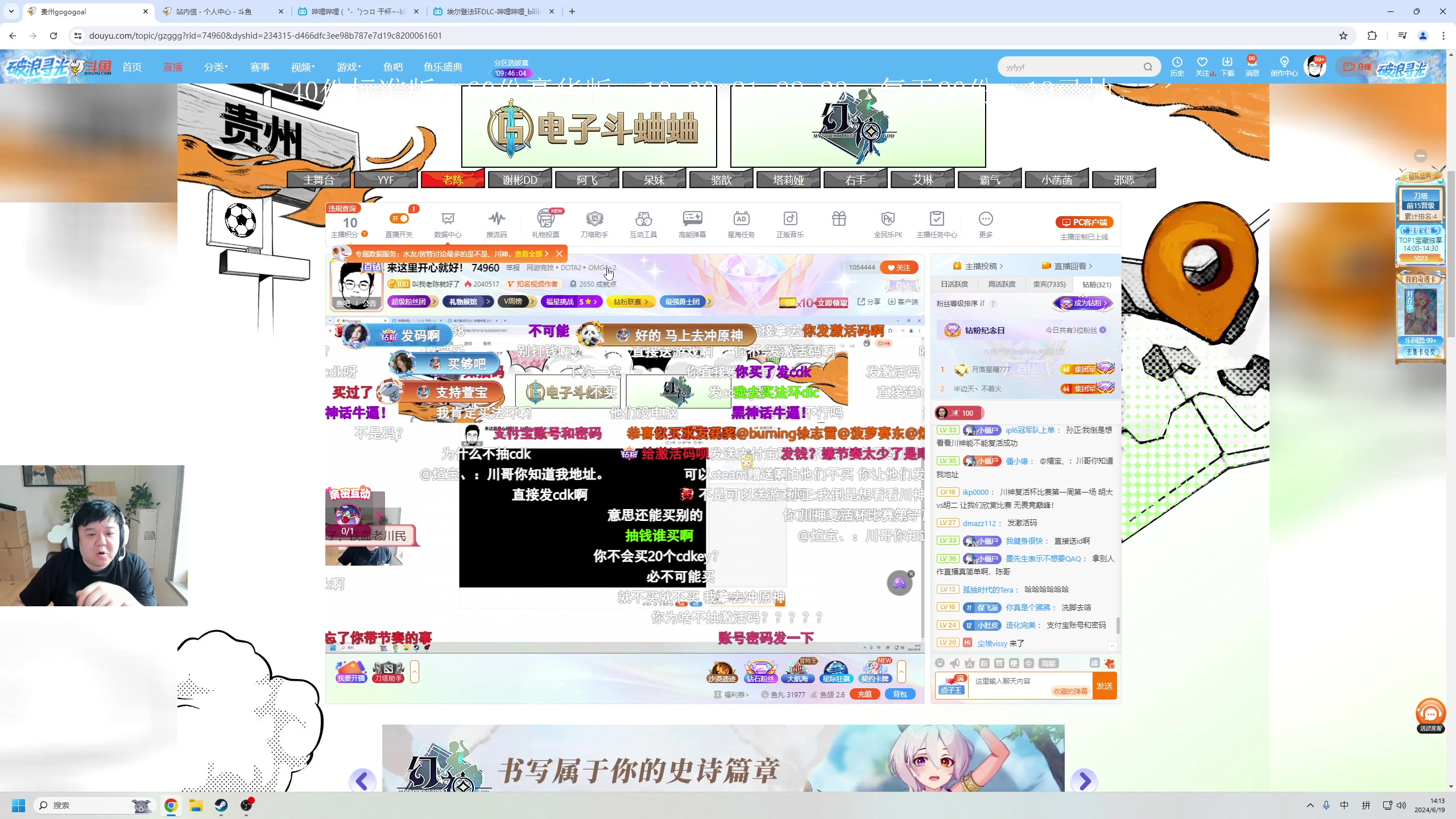The height and width of the screenshot is (819, 1456).
Task: Click the 充值 recharge button
Action: 864,694
